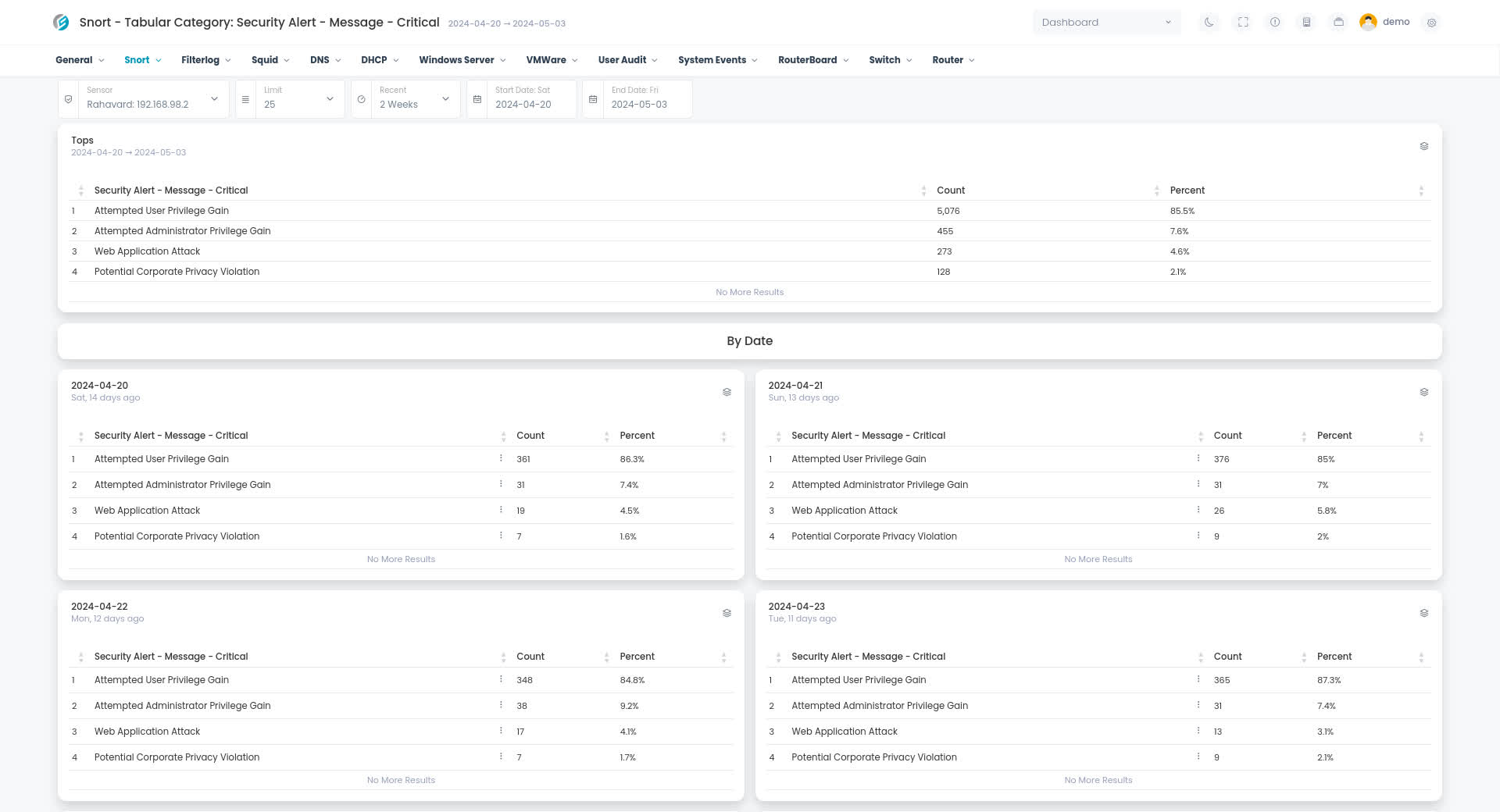The height and width of the screenshot is (812, 1500).
Task: Open row options for Potential Corporate Privacy Violation on 2024-04-21
Action: (1198, 536)
